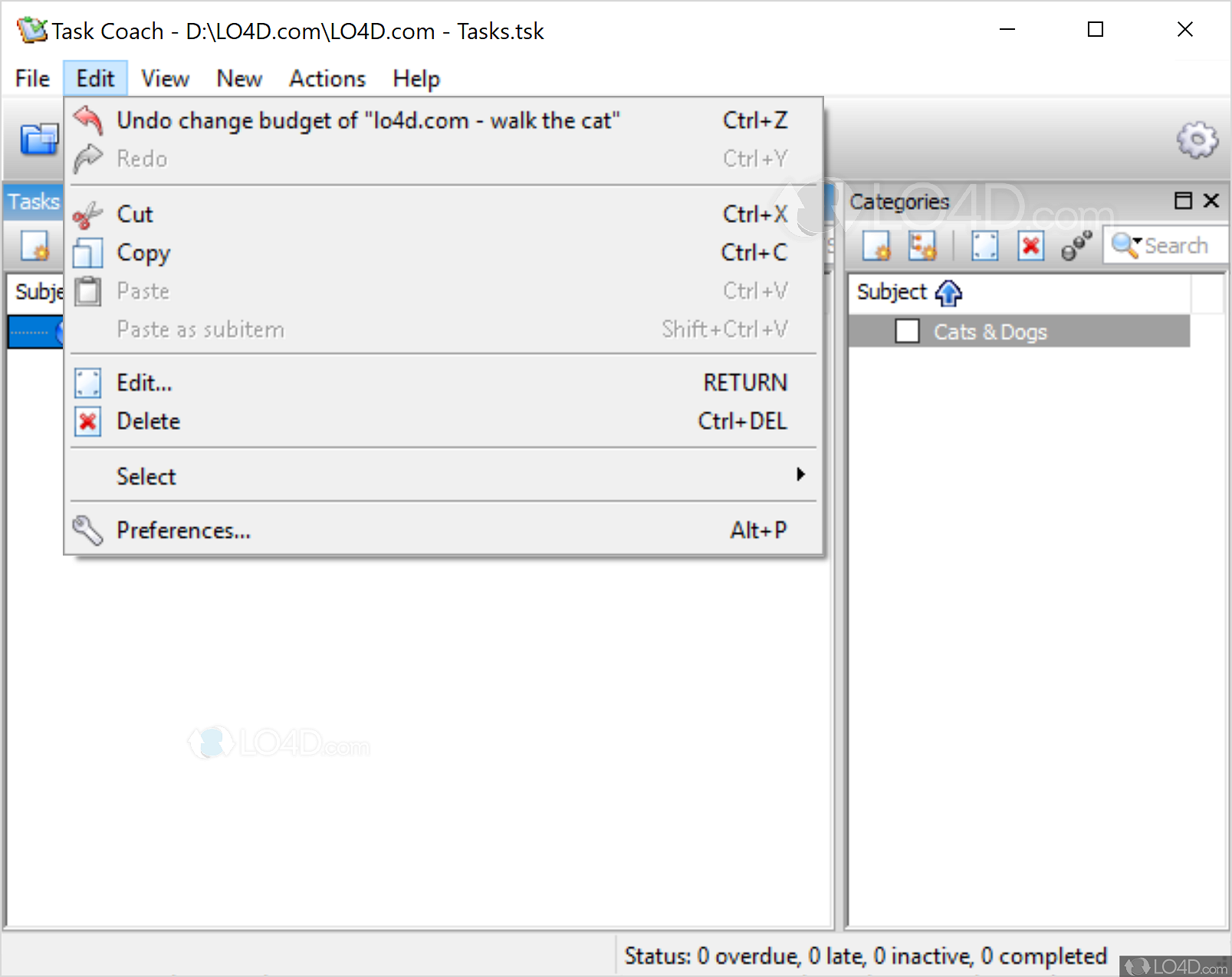Add a new subcategory using its icon
This screenshot has width=1232, height=977.
pos(923,246)
